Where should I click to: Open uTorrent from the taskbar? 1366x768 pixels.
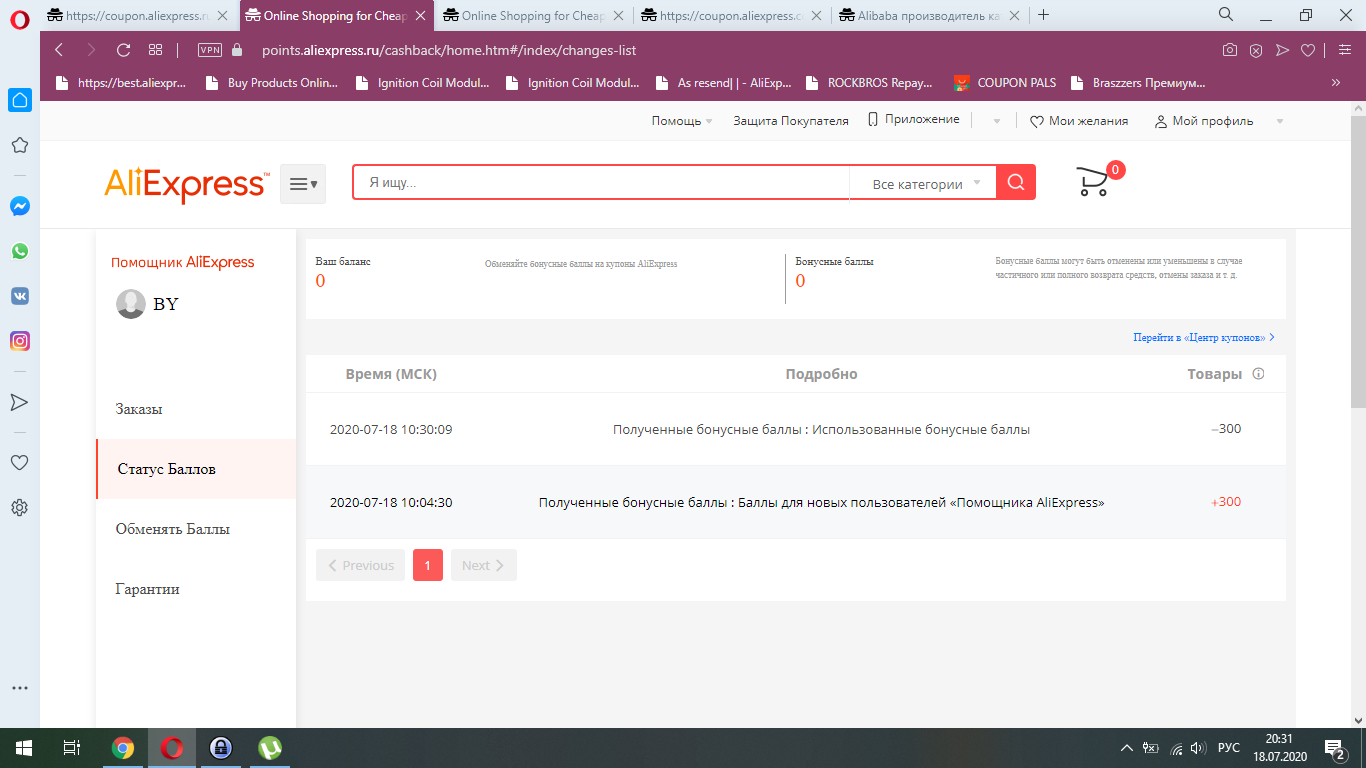269,748
